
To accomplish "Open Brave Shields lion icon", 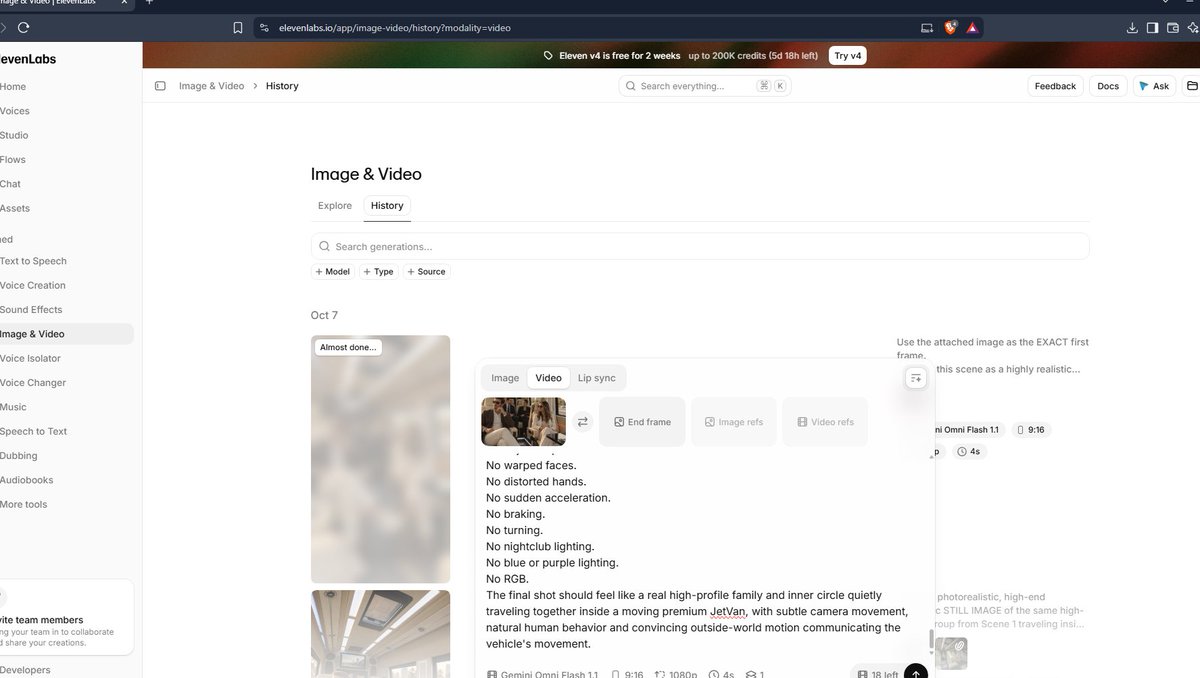I will coord(950,27).
